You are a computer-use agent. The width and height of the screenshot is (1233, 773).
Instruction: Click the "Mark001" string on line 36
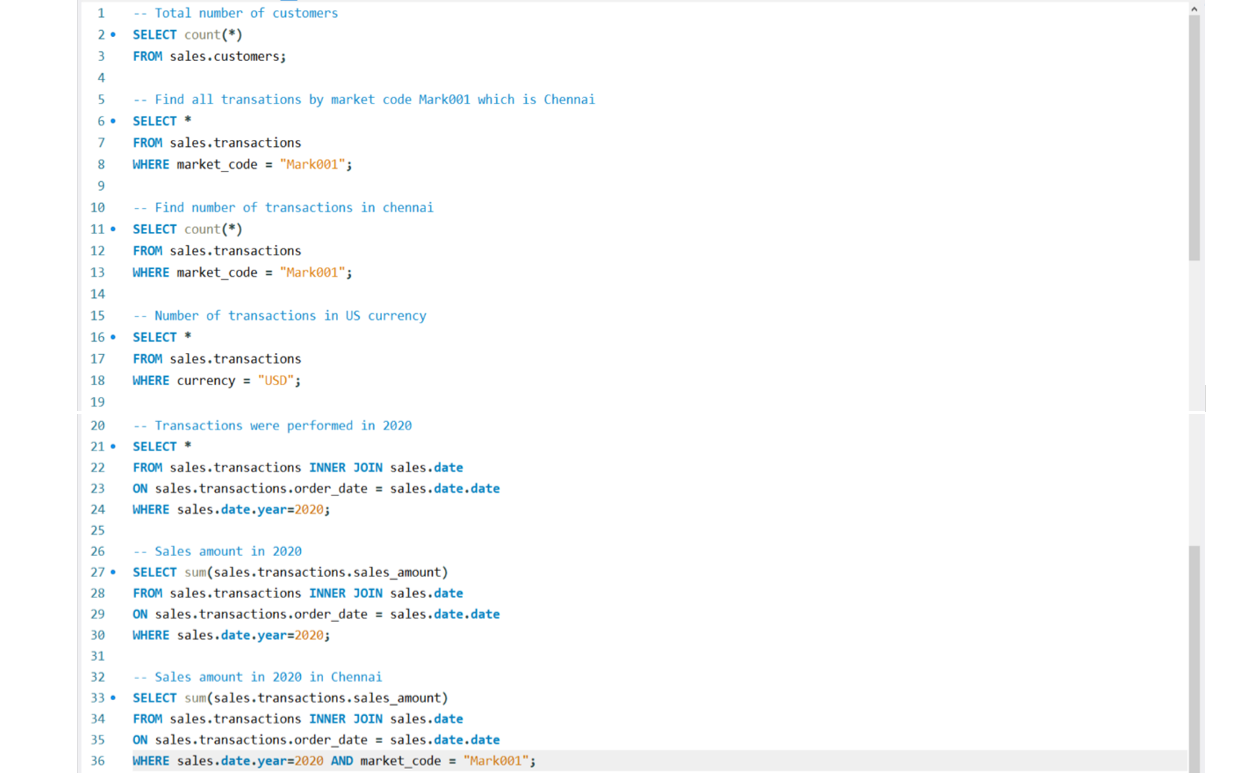tap(496, 762)
